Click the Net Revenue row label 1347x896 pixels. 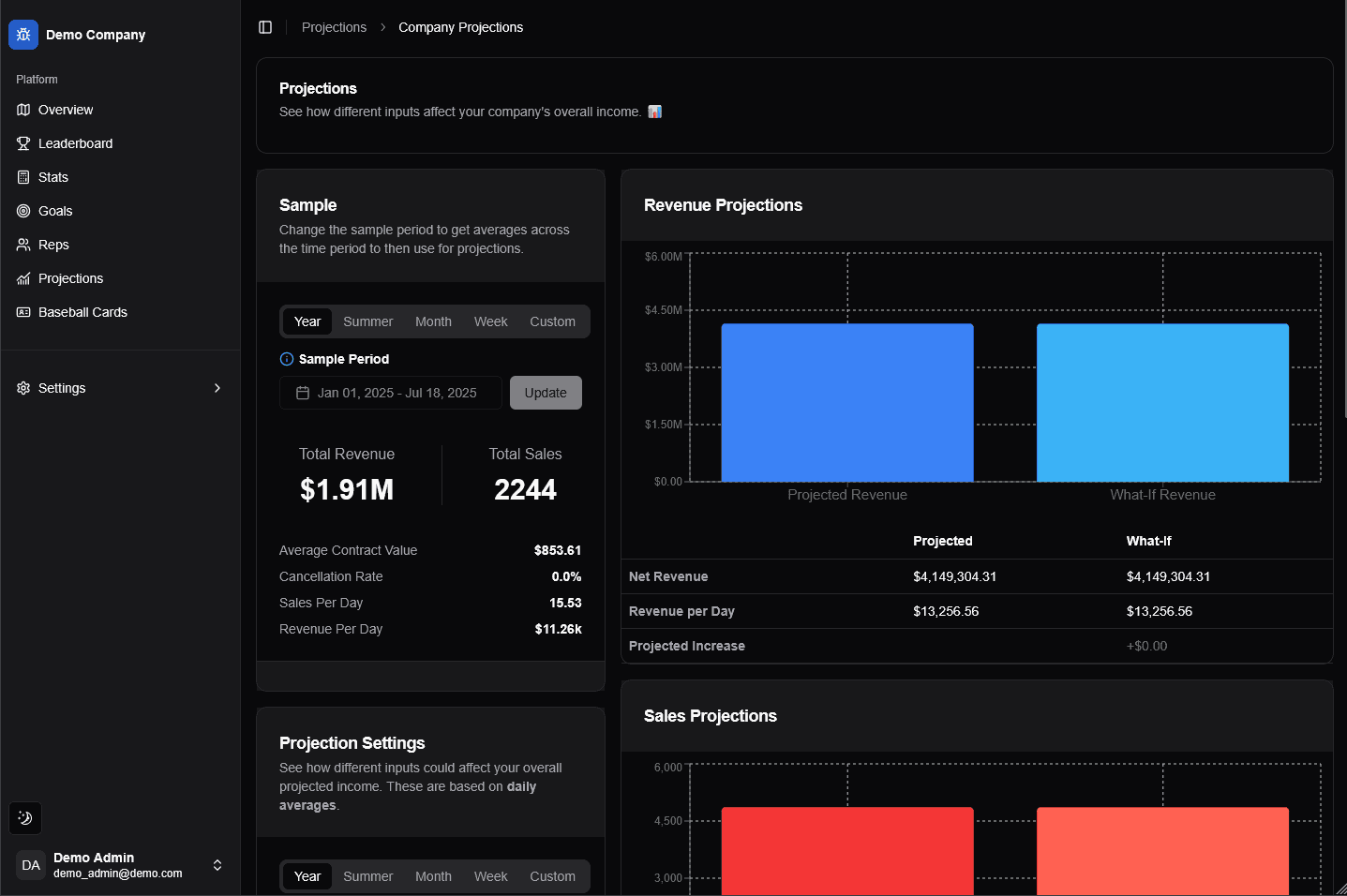pos(668,576)
